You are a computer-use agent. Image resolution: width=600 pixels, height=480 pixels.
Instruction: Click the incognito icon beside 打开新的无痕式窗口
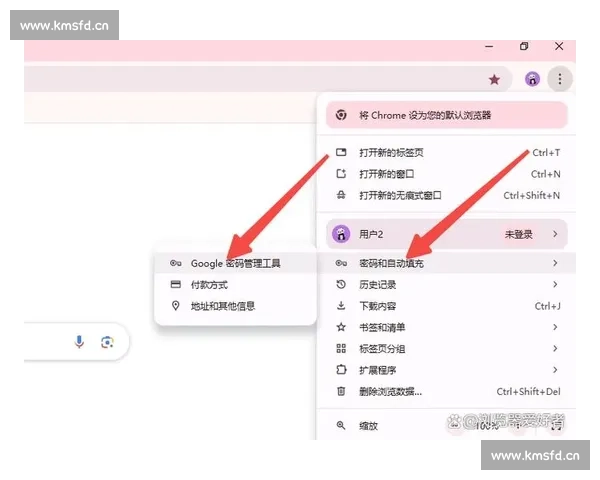pos(341,195)
